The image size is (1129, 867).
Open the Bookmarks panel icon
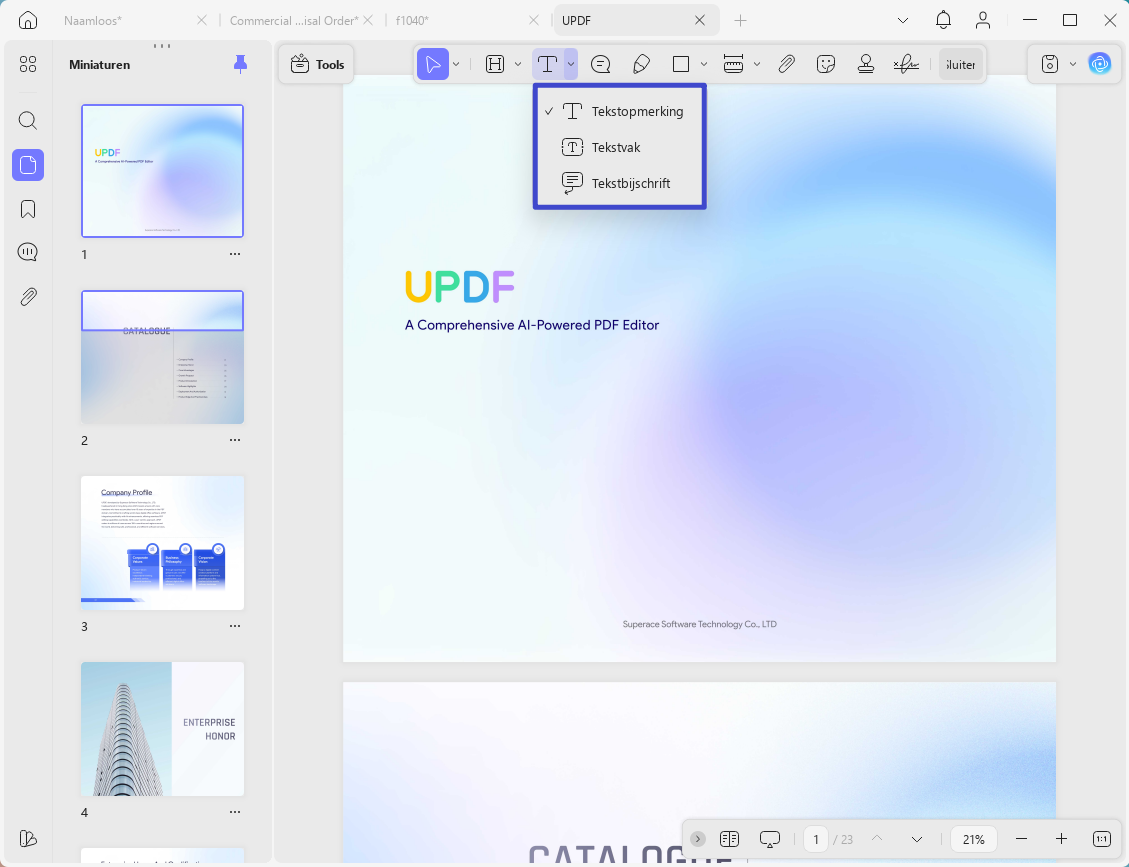[x=27, y=209]
